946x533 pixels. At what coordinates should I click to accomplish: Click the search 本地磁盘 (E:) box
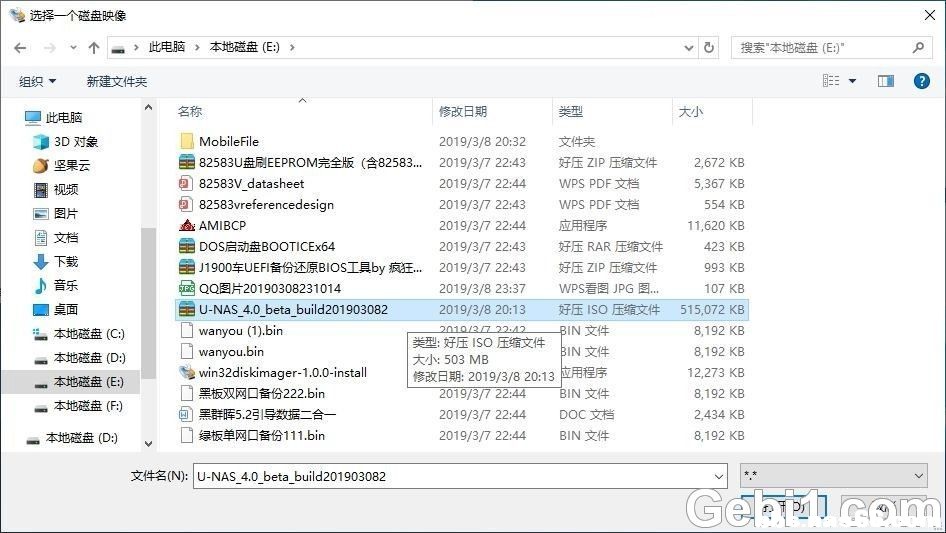[x=820, y=47]
